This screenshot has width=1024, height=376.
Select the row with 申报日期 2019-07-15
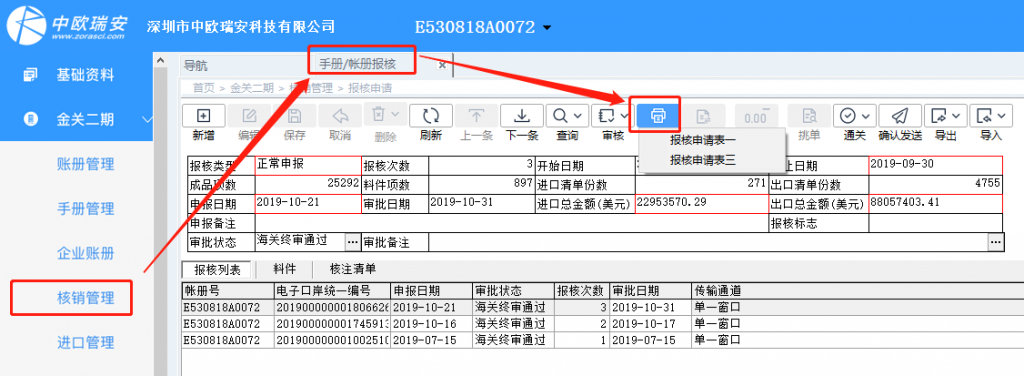pos(602,340)
